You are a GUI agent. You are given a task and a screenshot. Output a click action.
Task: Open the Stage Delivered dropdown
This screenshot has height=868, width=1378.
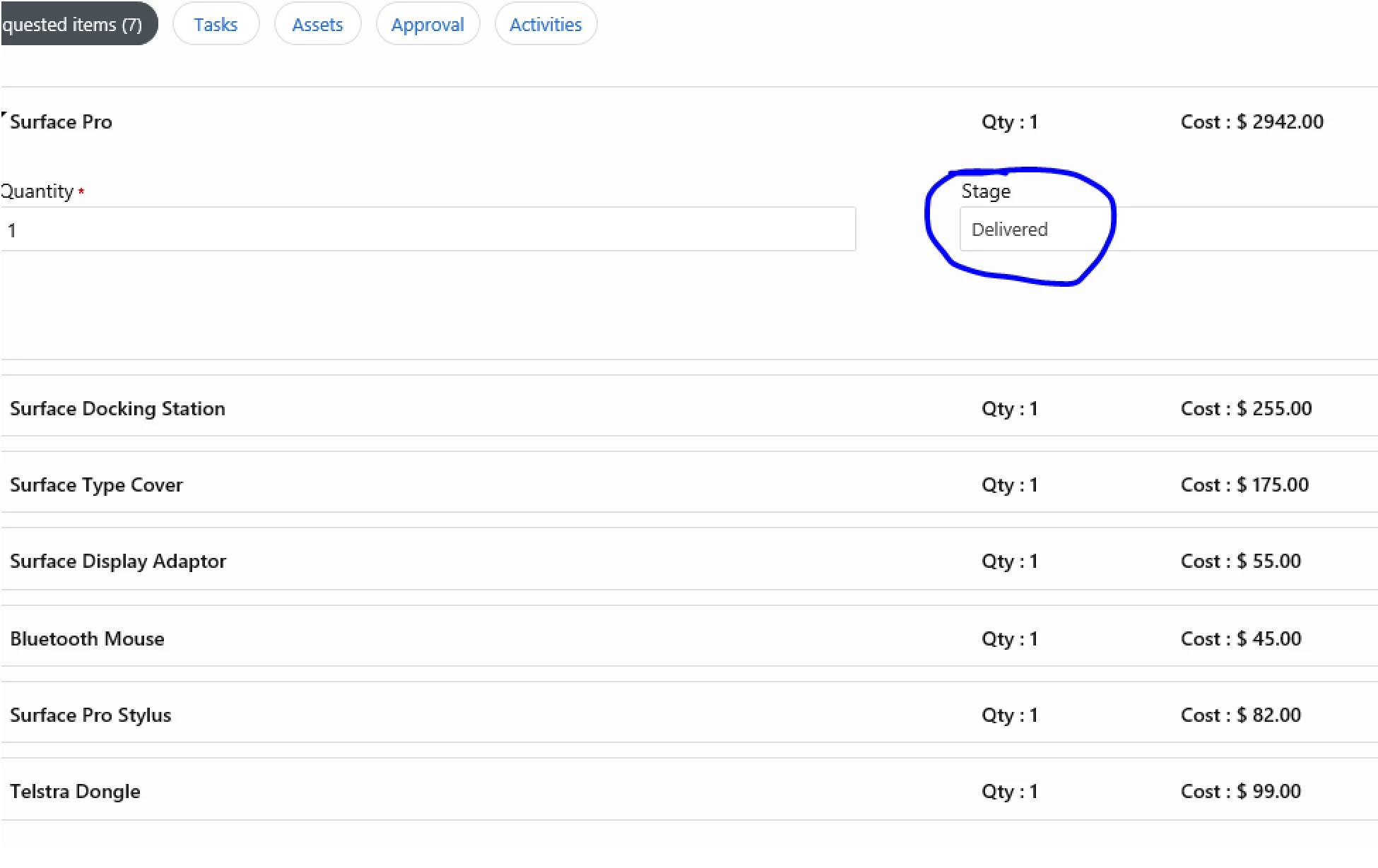point(1169,229)
